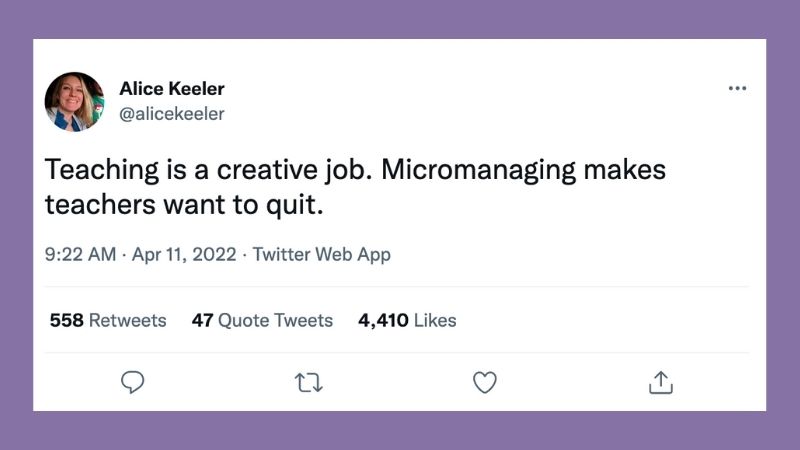Show the 47 Quote Tweets

pyautogui.click(x=262, y=321)
